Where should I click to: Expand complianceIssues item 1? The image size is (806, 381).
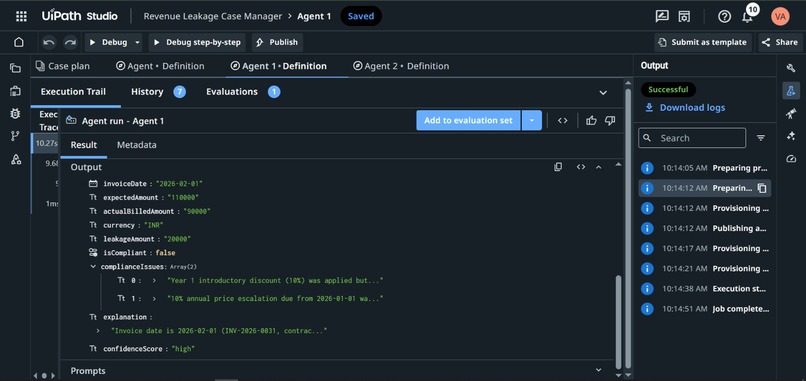click(154, 299)
